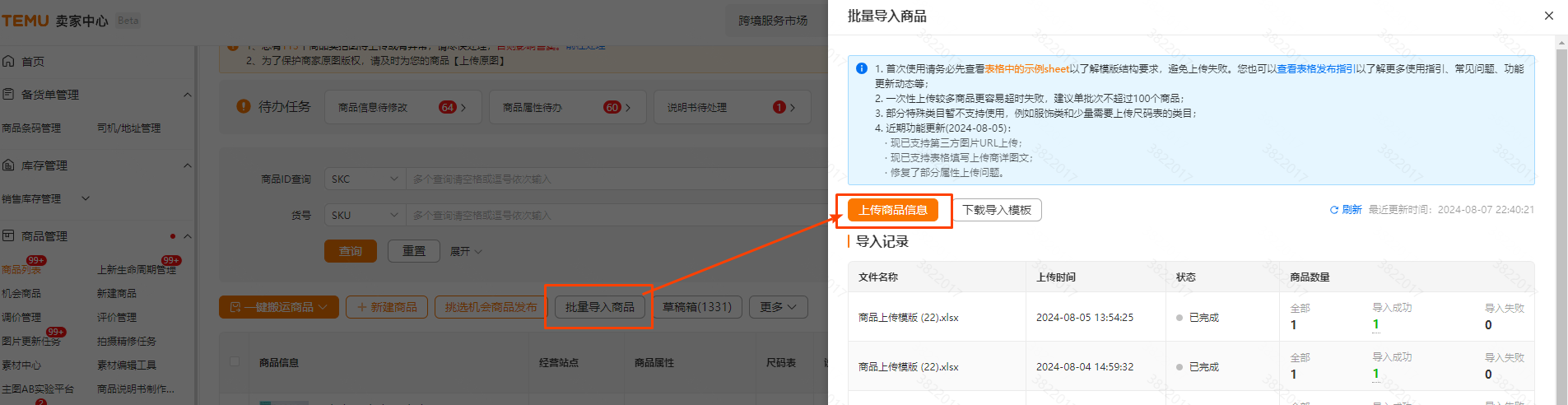Close the 批量导入商品 panel
The image size is (1568, 405).
tap(1548, 16)
